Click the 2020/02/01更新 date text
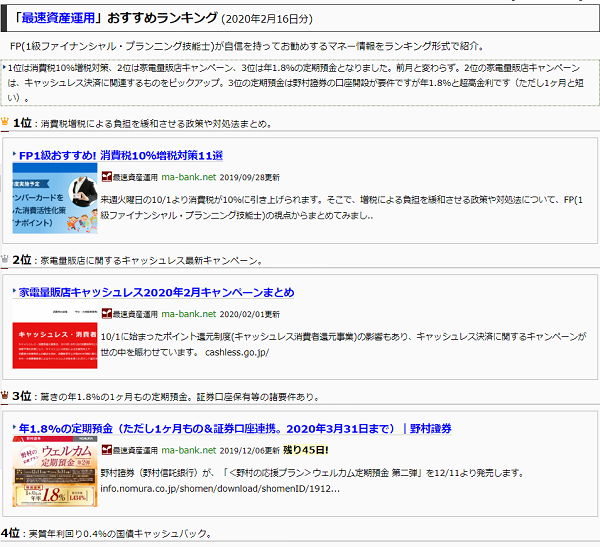This screenshot has width=600, height=547. coord(249,315)
